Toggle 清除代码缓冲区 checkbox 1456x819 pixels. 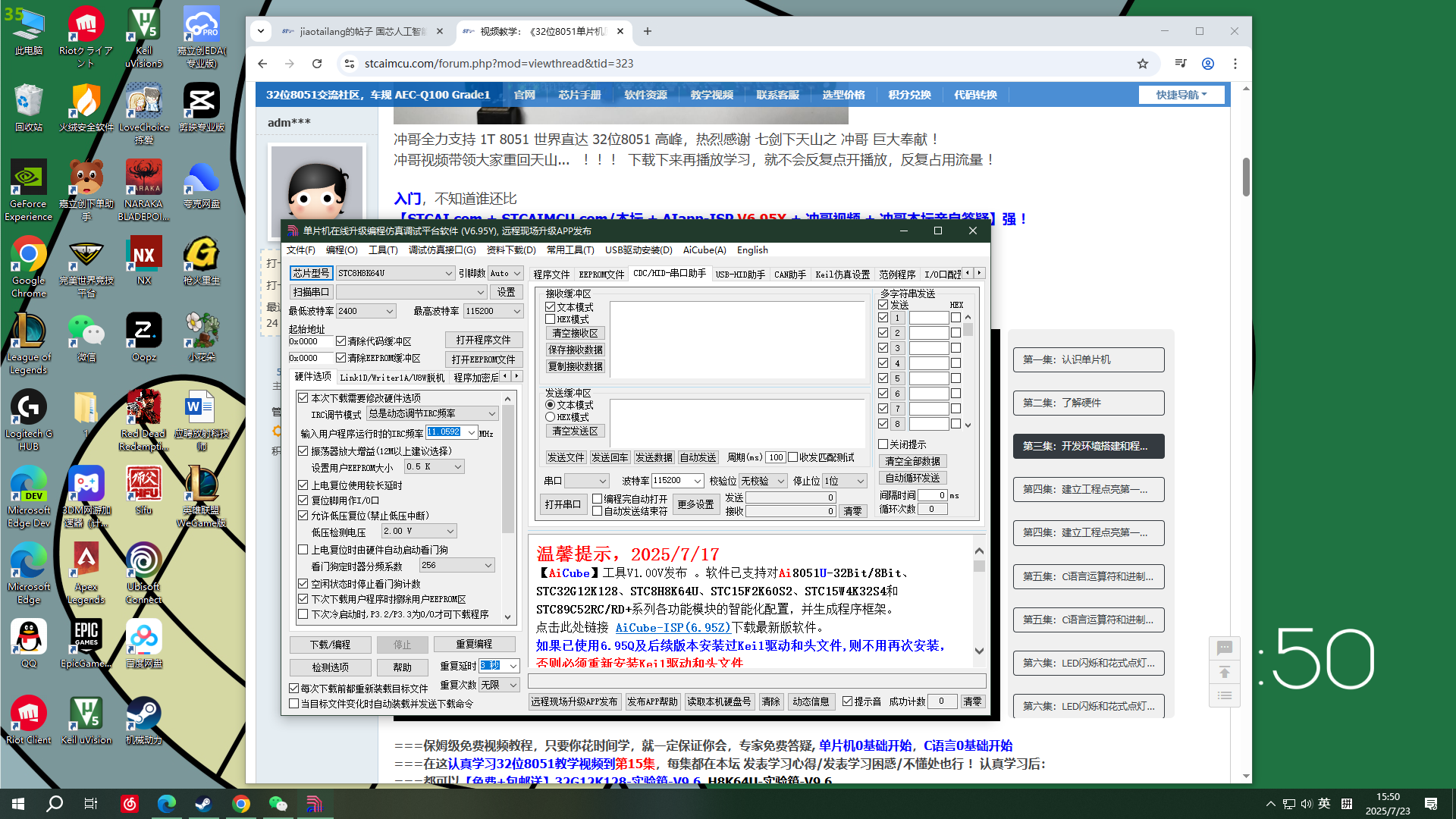[x=341, y=341]
